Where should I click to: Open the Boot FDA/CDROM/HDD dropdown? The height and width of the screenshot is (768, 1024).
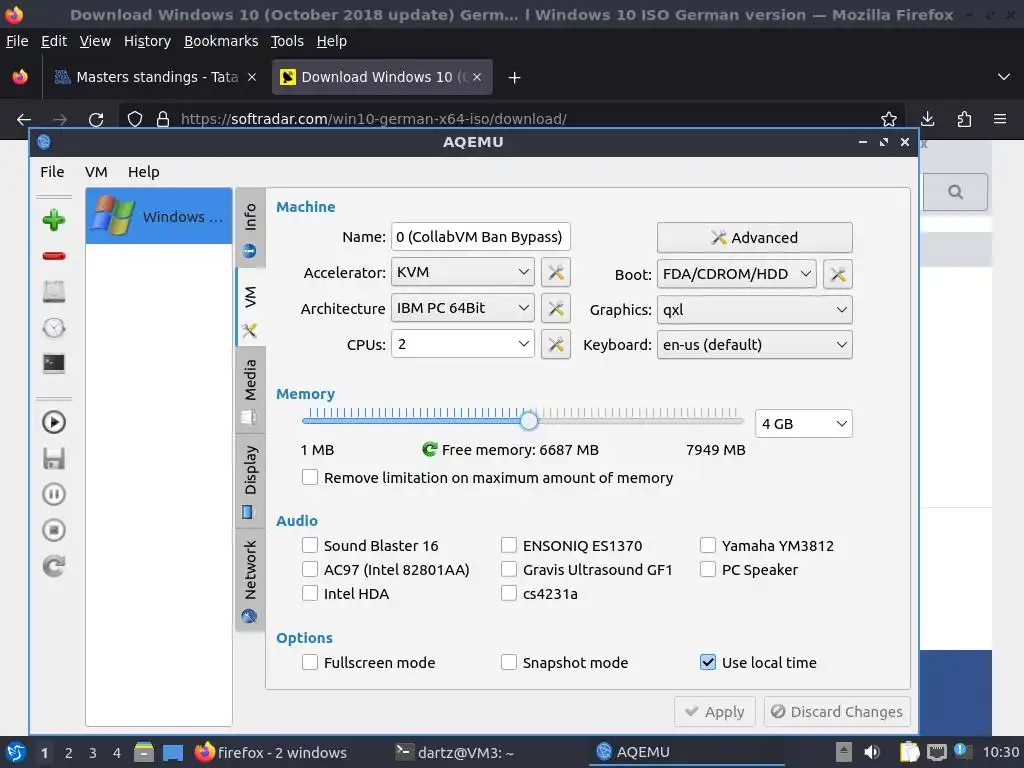tap(737, 274)
